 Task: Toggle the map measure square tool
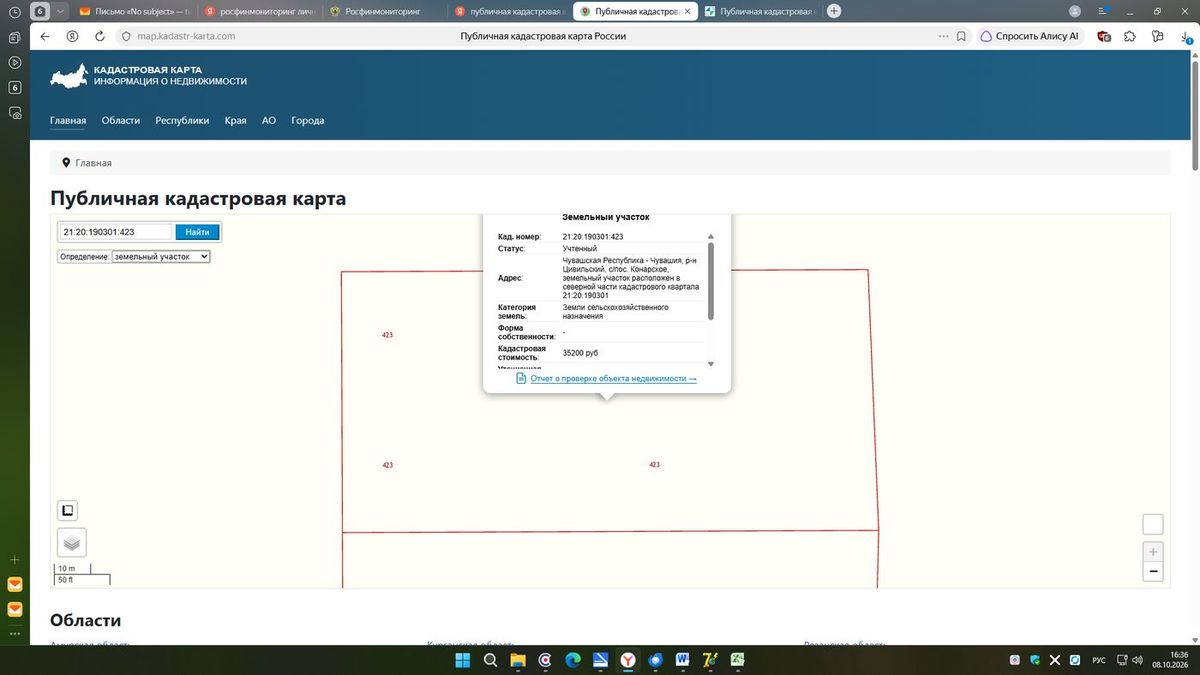coord(68,511)
